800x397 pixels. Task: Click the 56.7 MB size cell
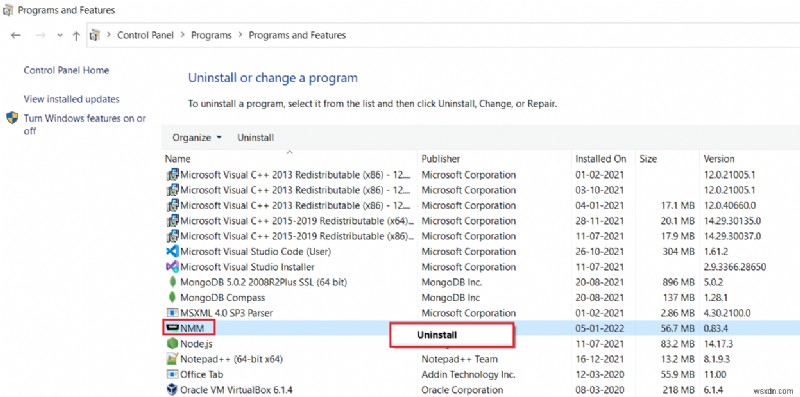point(677,328)
